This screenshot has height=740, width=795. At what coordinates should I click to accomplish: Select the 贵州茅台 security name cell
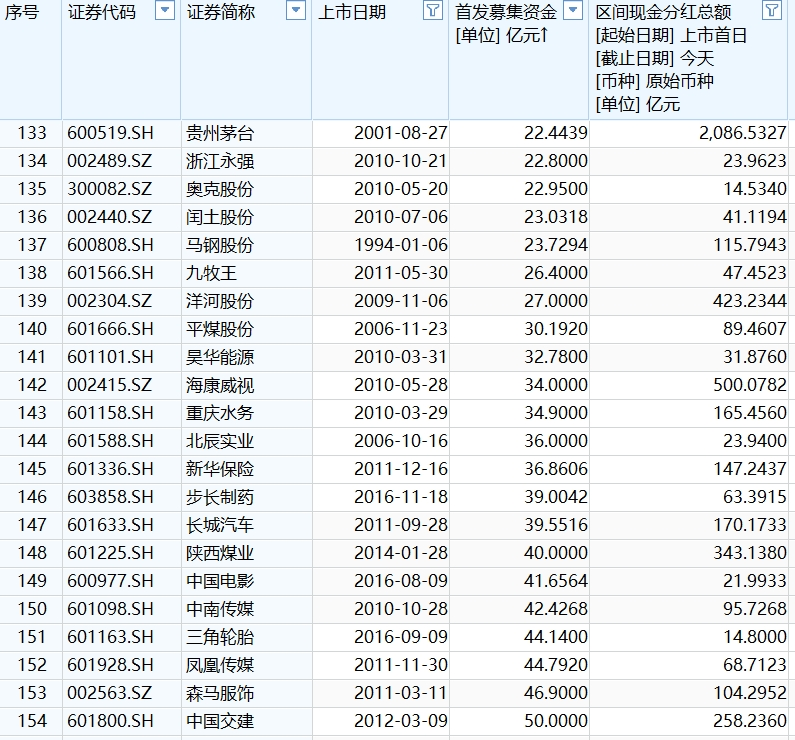coord(220,133)
